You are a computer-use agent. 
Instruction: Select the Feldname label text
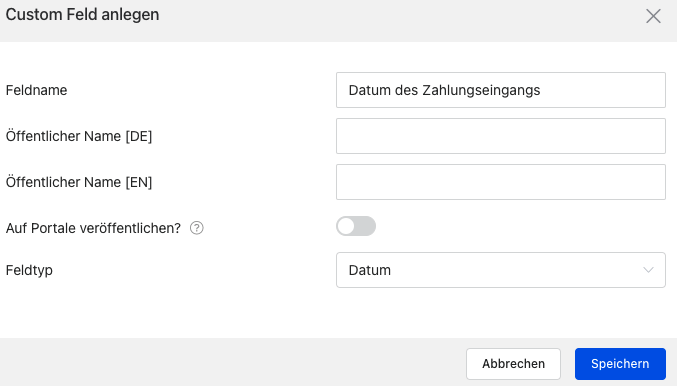[36, 90]
